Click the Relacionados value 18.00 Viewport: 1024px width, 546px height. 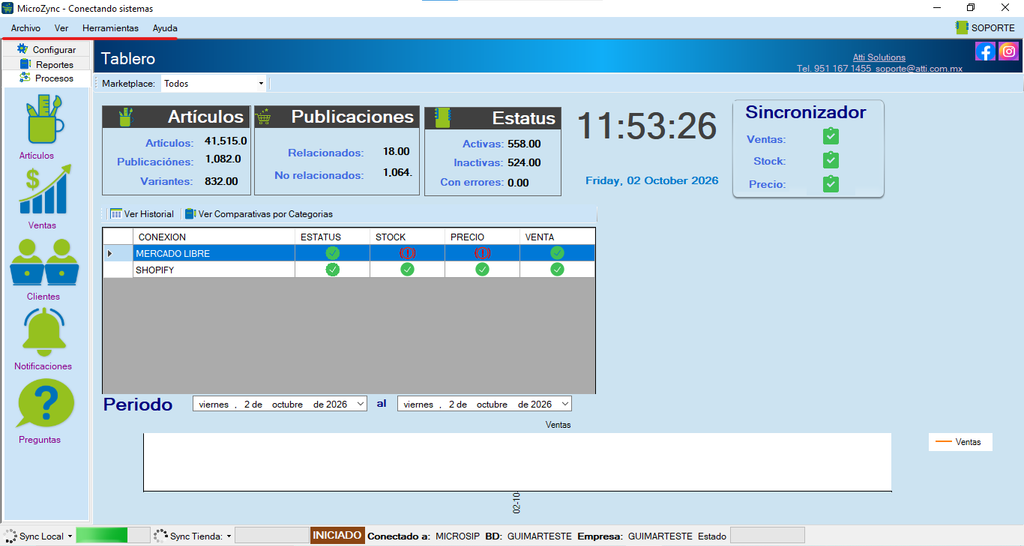pyautogui.click(x=396, y=152)
